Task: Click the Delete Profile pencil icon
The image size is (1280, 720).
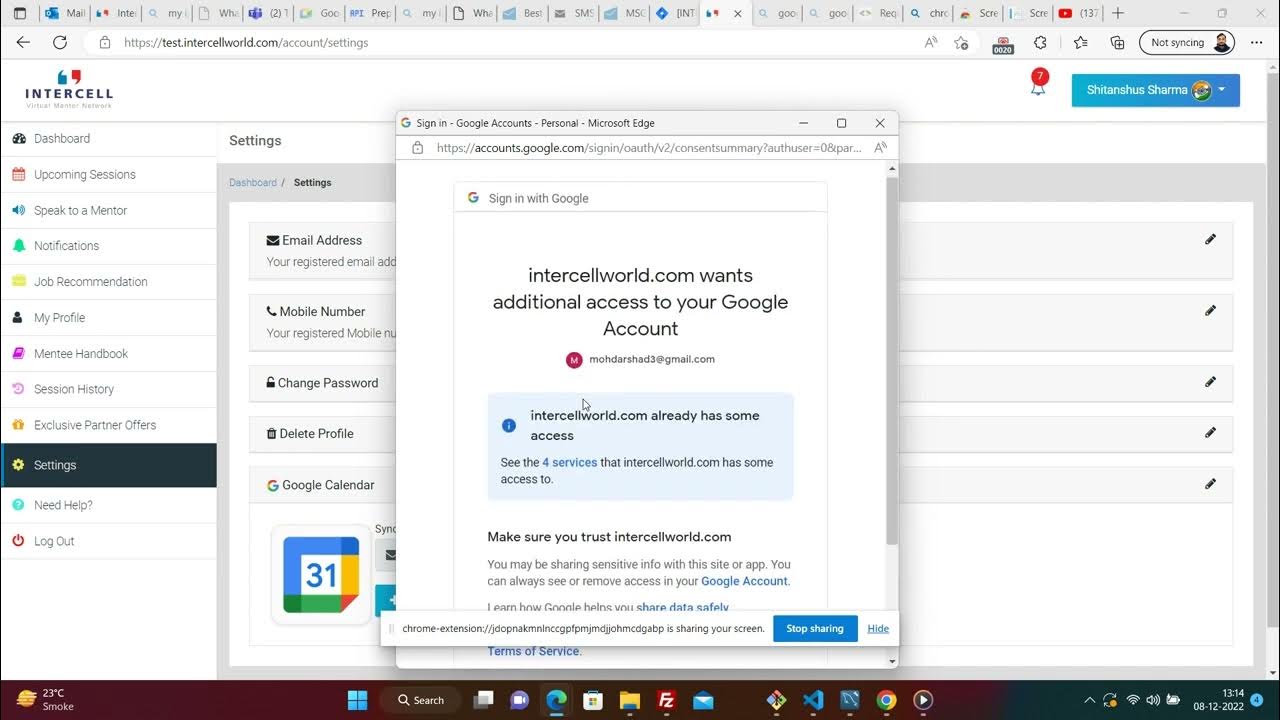Action: click(x=1210, y=432)
